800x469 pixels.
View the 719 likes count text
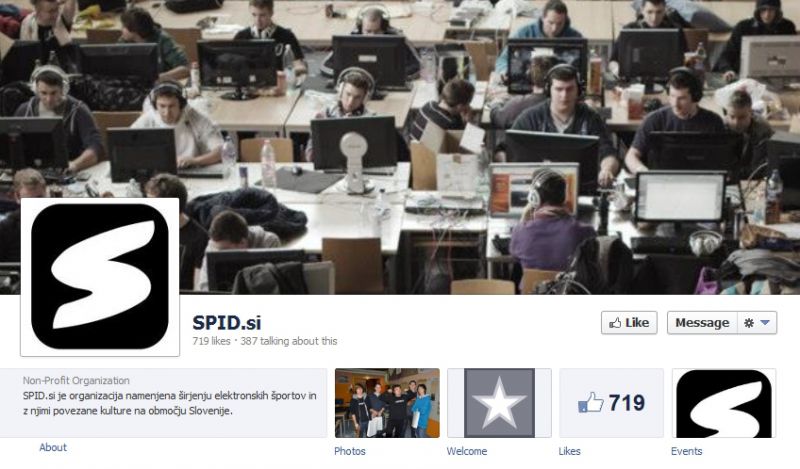pos(211,341)
